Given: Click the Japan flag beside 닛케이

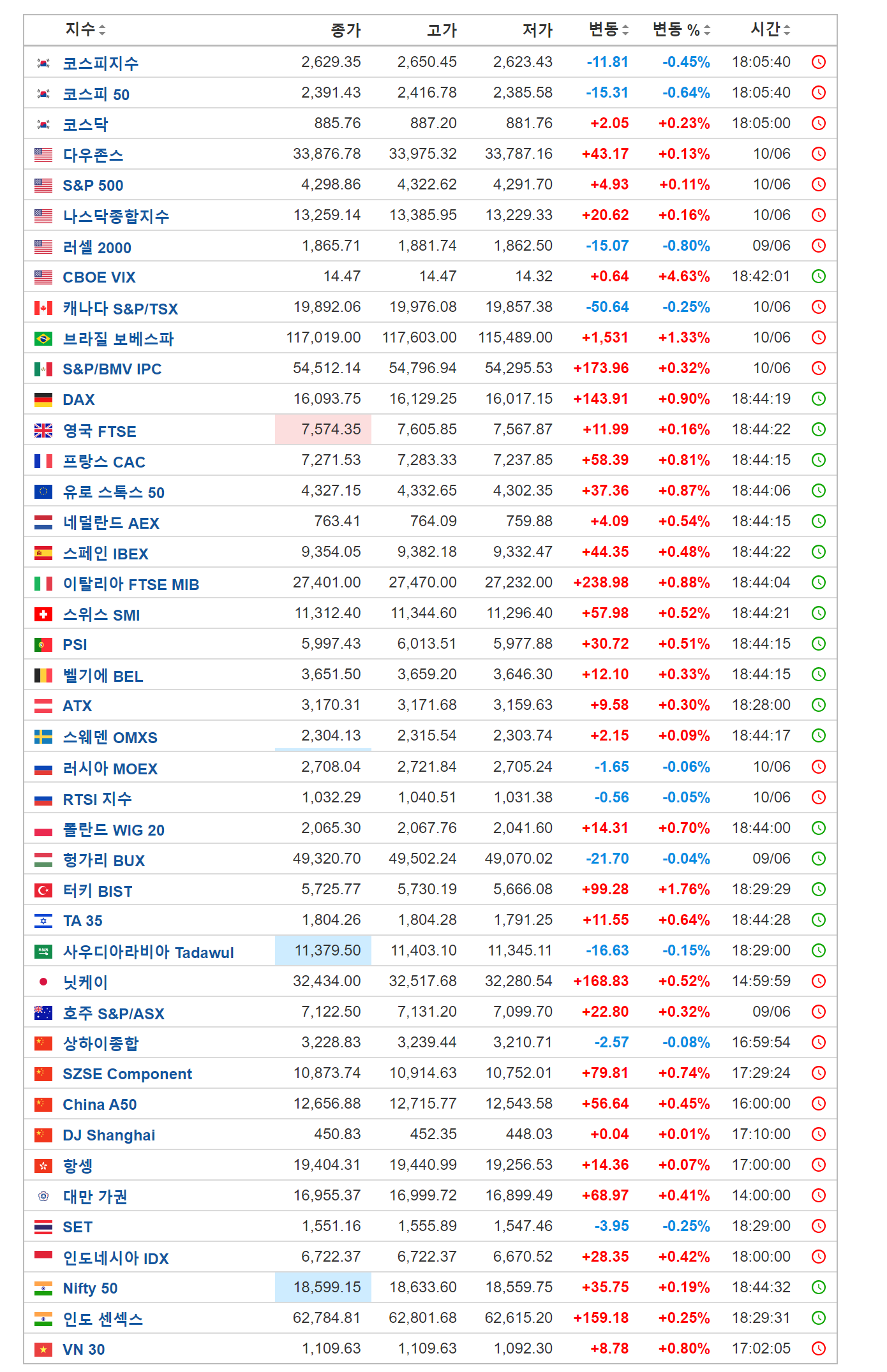Looking at the screenshot, I should [43, 982].
